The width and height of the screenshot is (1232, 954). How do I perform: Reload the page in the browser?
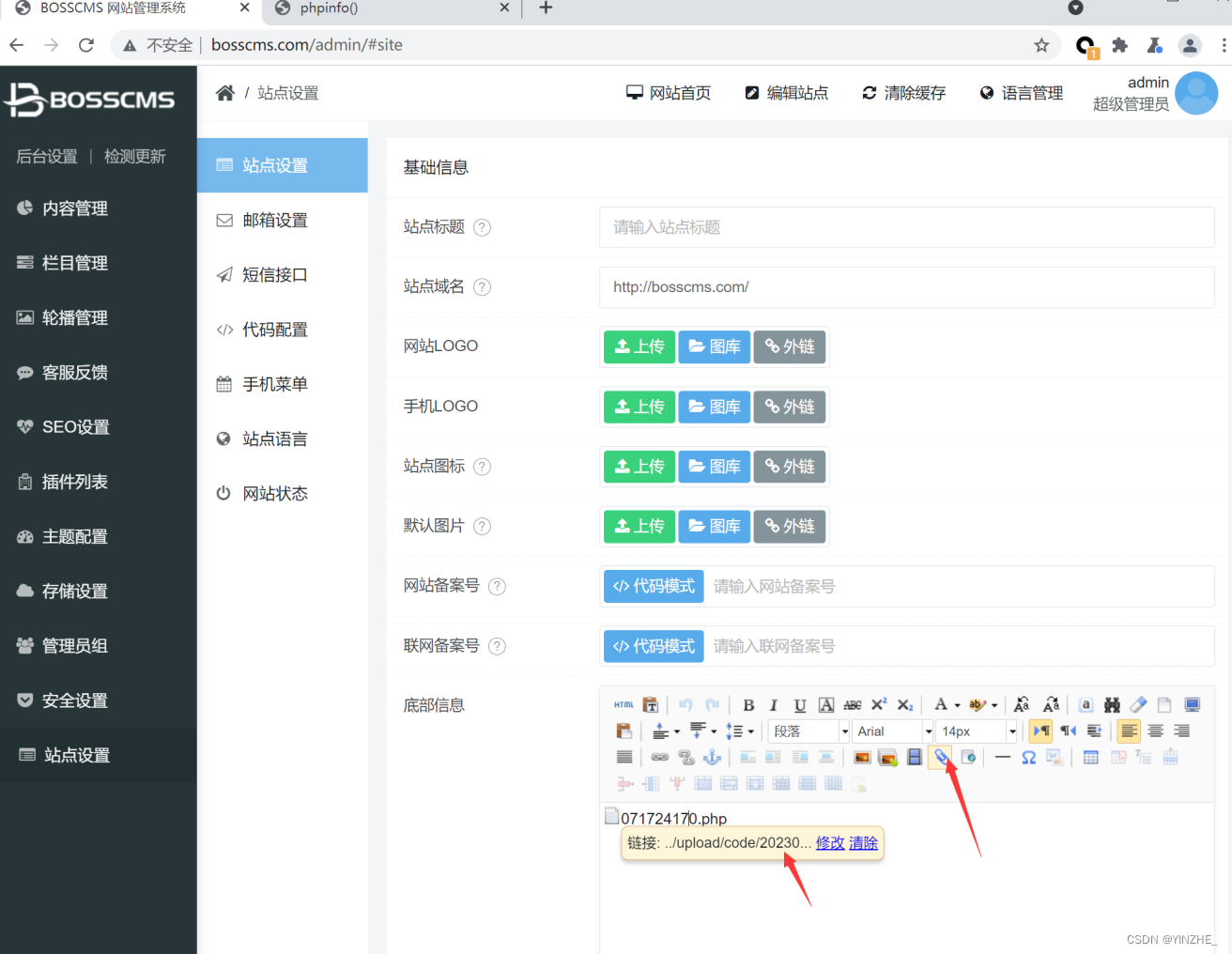(x=86, y=45)
